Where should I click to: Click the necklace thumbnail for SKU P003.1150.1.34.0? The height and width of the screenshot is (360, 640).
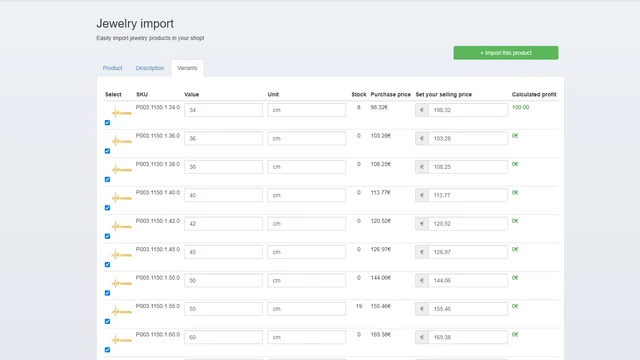[x=121, y=112]
